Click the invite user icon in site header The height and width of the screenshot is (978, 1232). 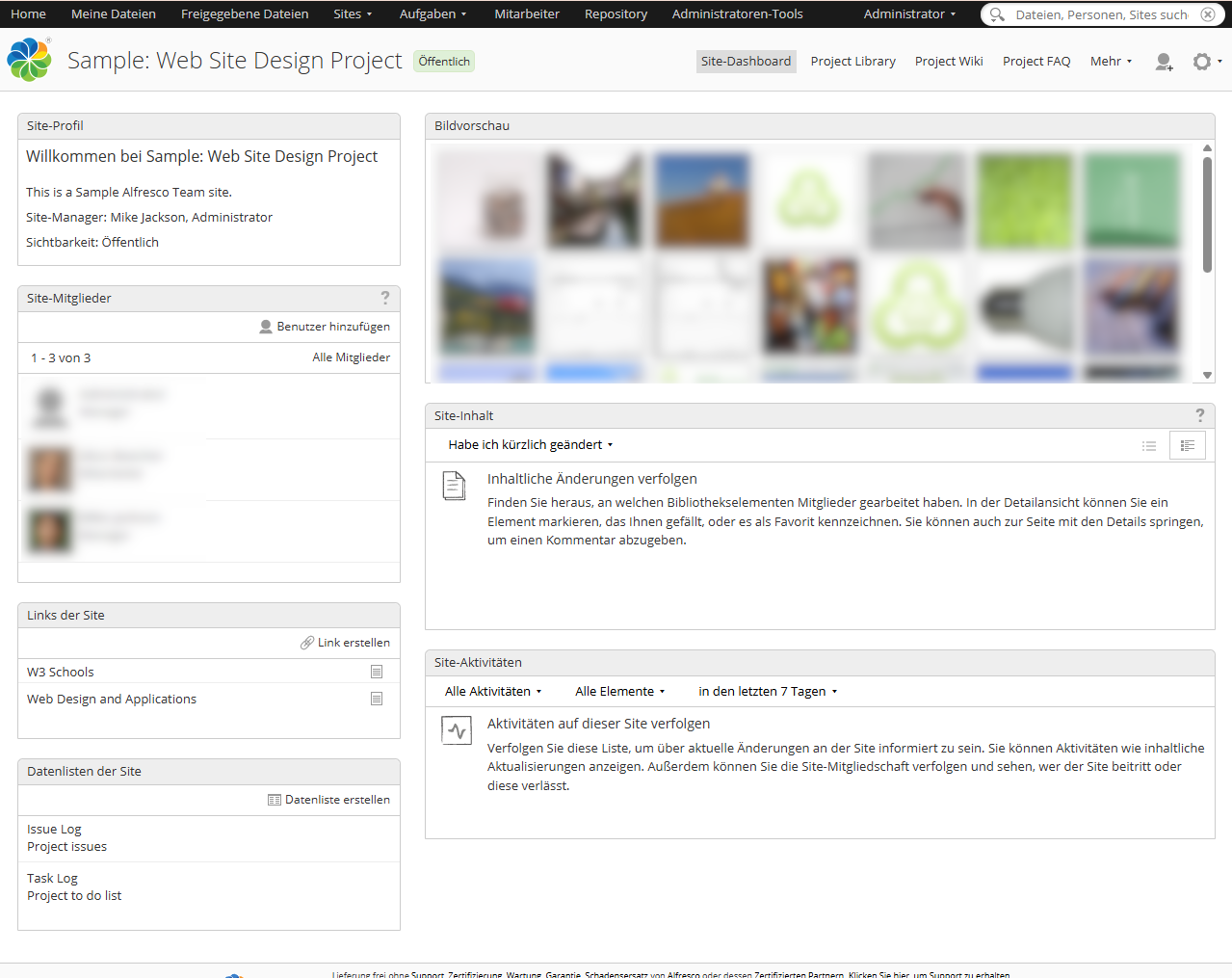(x=1164, y=62)
